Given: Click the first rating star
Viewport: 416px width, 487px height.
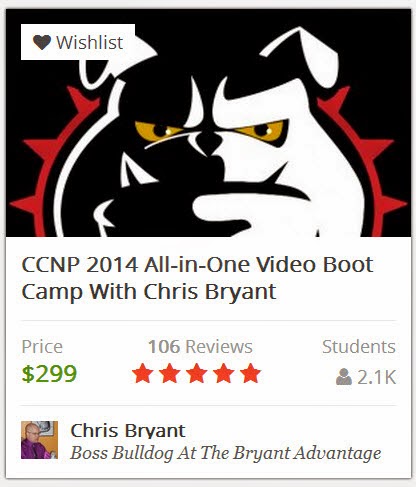Looking at the screenshot, I should click(x=143, y=373).
